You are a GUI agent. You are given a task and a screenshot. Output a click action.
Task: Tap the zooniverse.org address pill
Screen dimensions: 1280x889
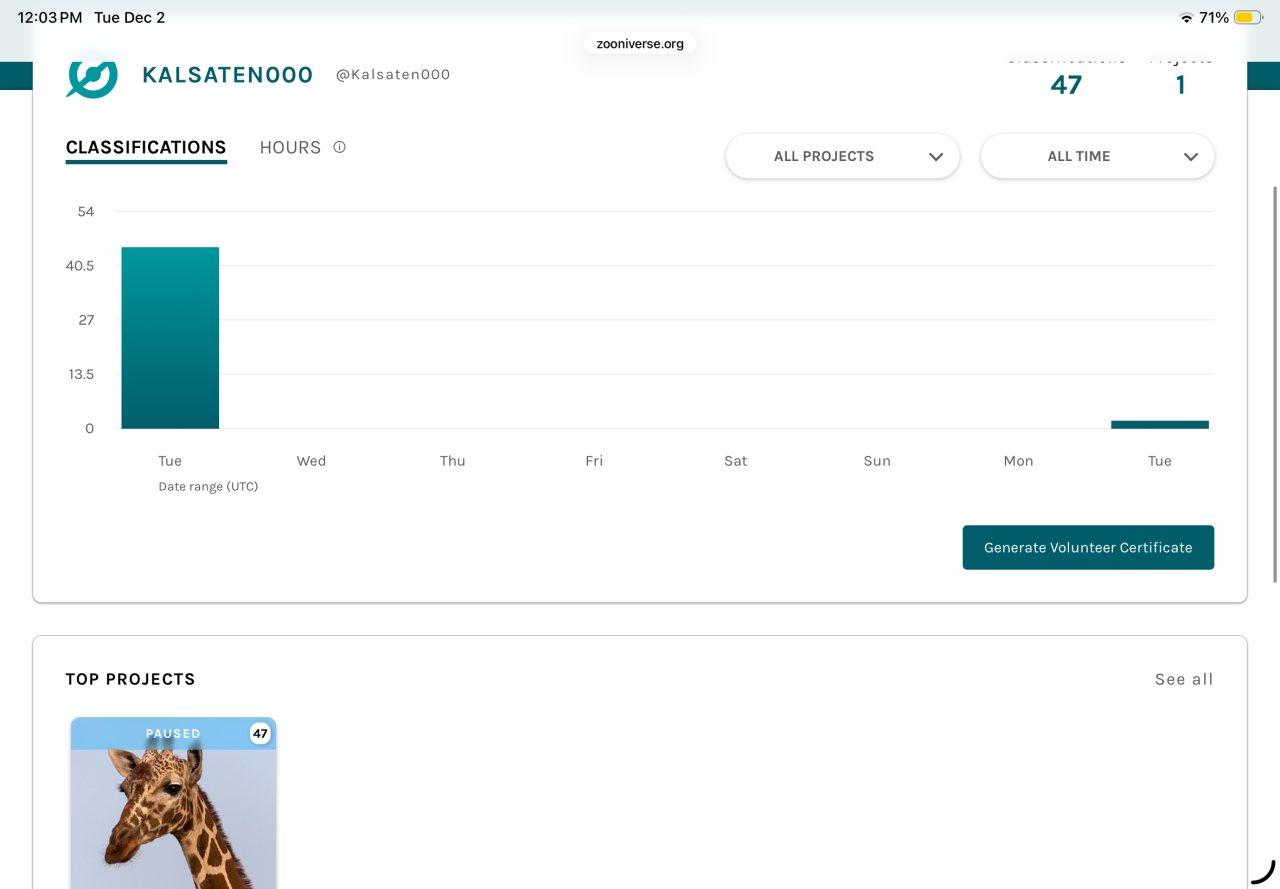[x=640, y=43]
